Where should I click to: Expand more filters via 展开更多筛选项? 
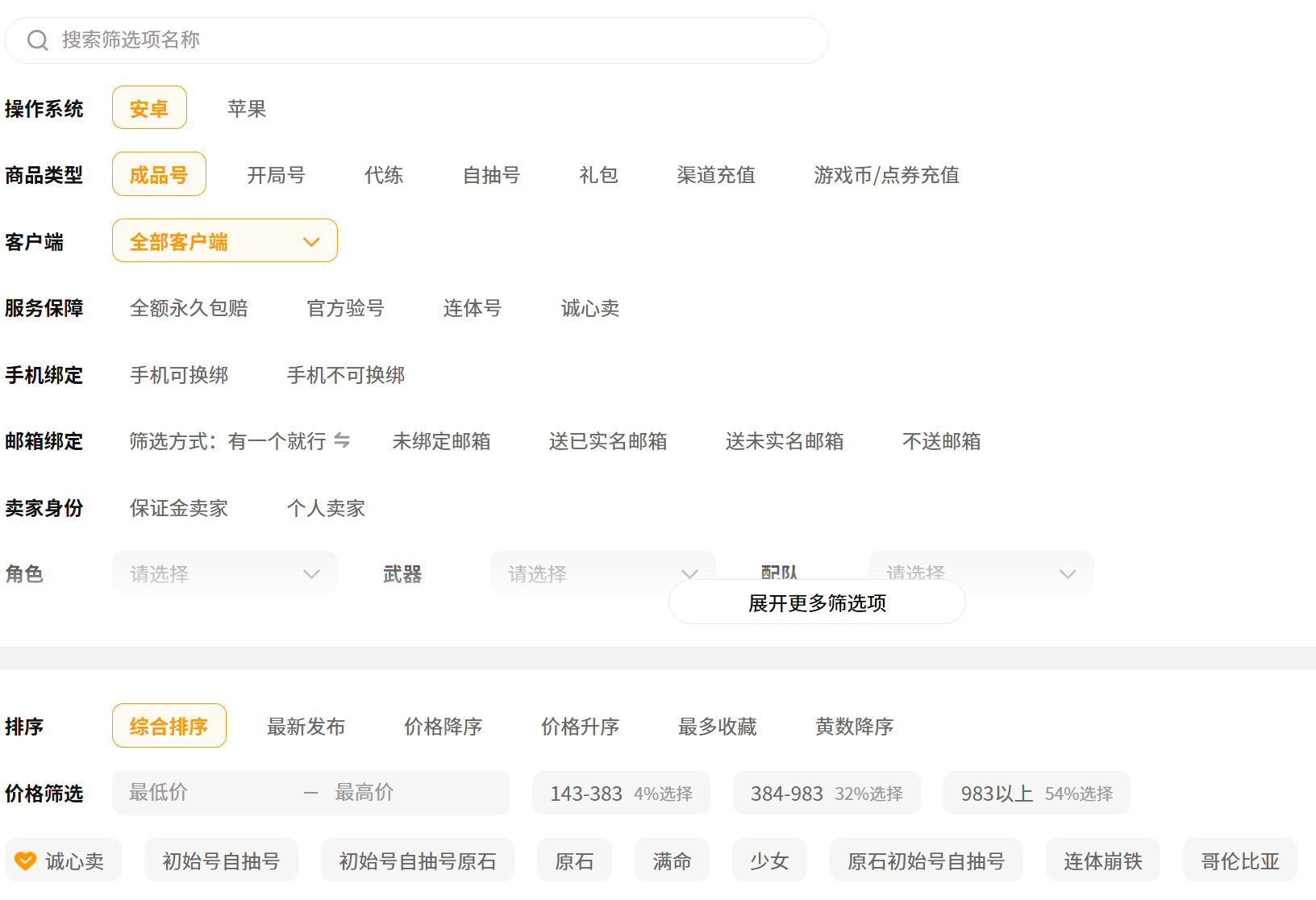point(816,603)
